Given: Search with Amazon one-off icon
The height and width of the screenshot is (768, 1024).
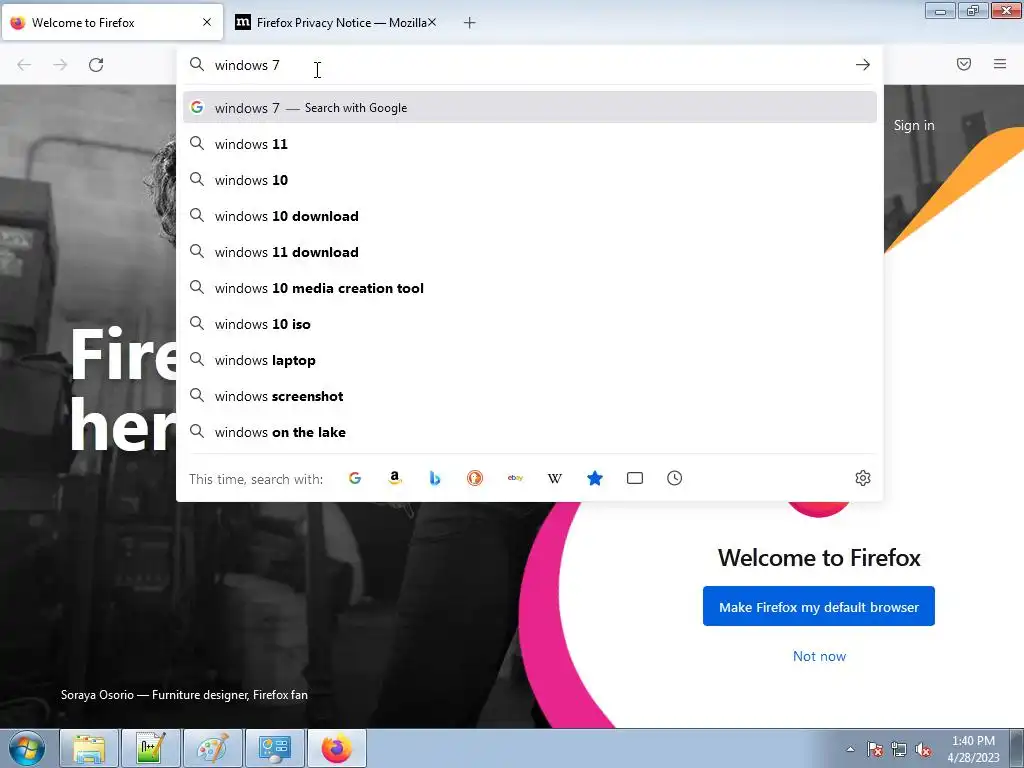Looking at the screenshot, I should click(394, 478).
